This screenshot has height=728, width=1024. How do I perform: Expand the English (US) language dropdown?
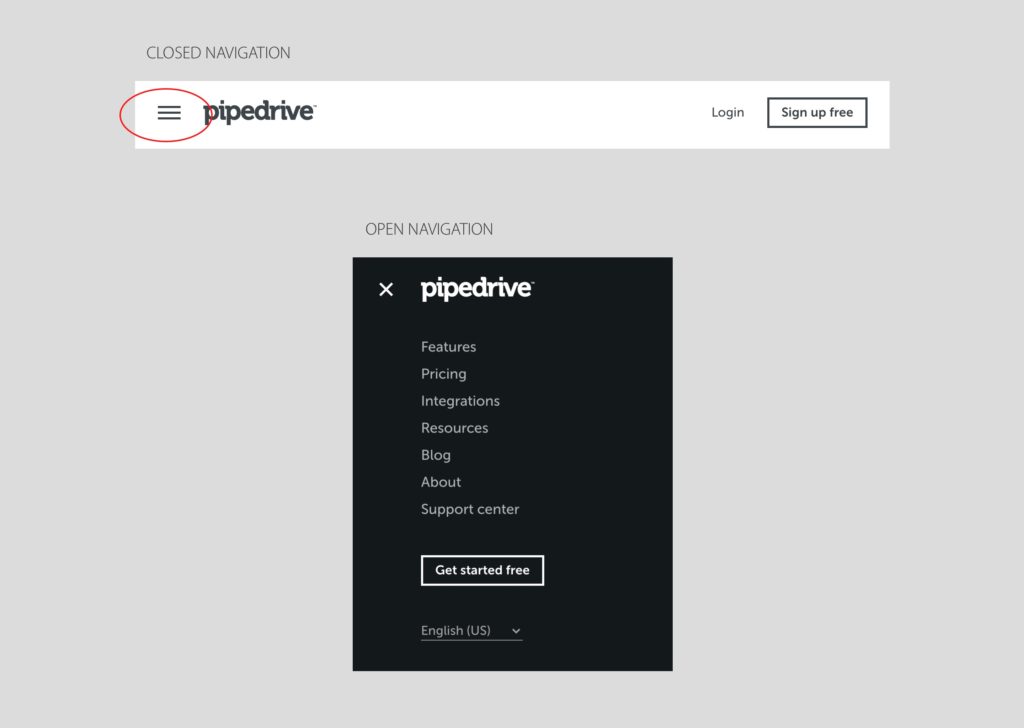coord(472,631)
